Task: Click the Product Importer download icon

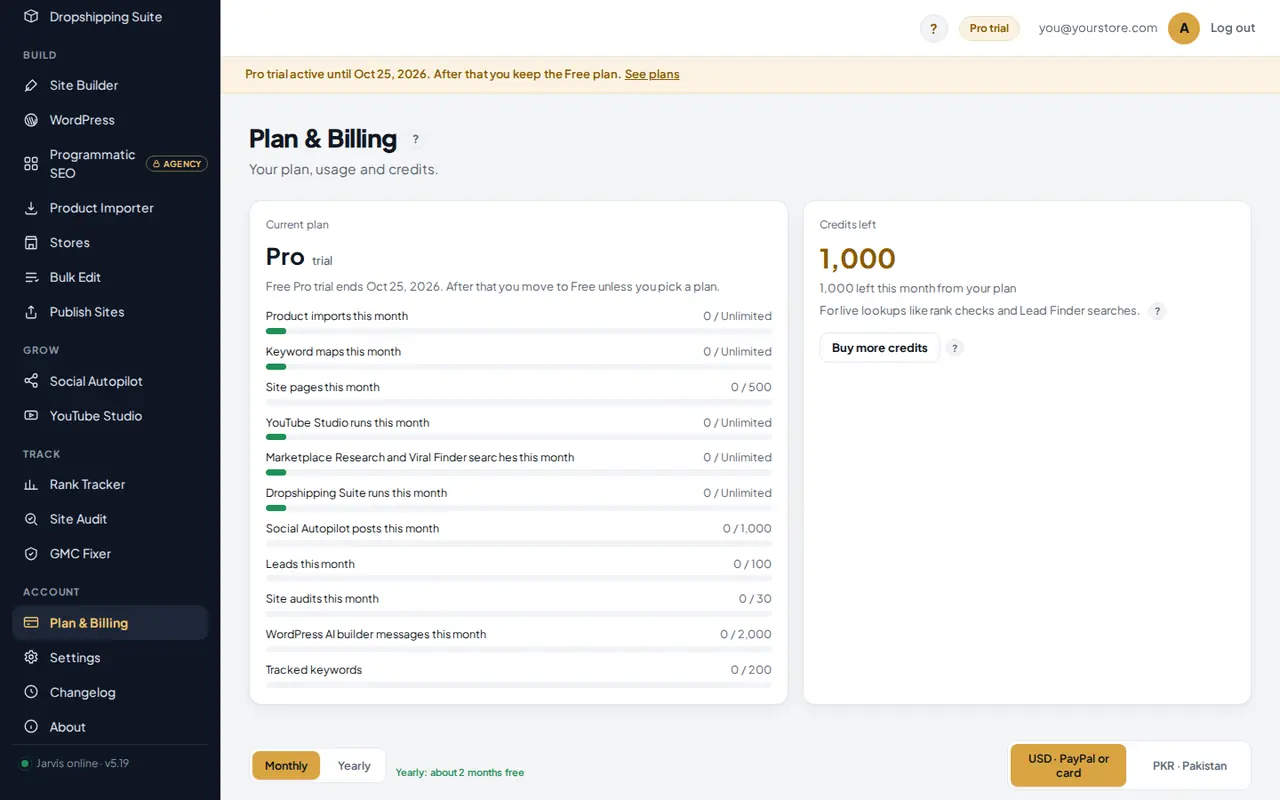Action: 31,208
